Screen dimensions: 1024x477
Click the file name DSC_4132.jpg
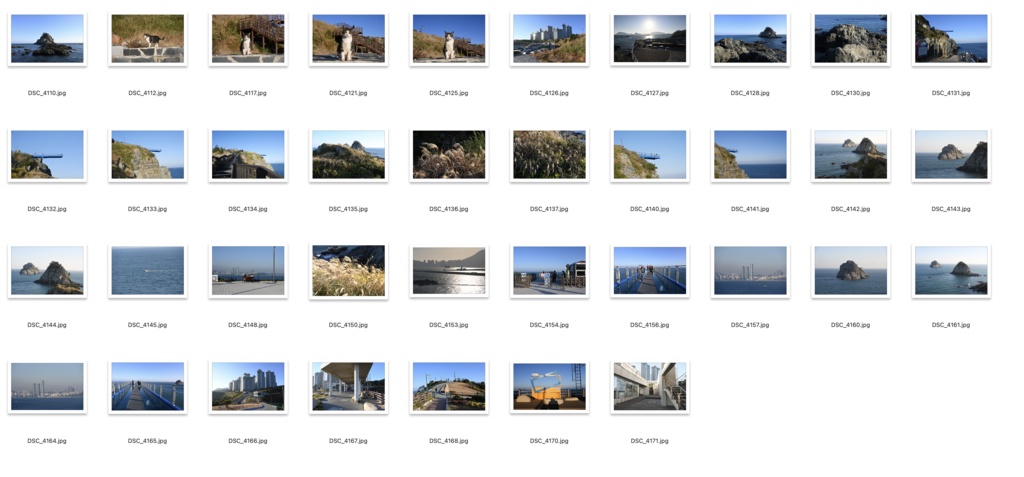click(47, 209)
